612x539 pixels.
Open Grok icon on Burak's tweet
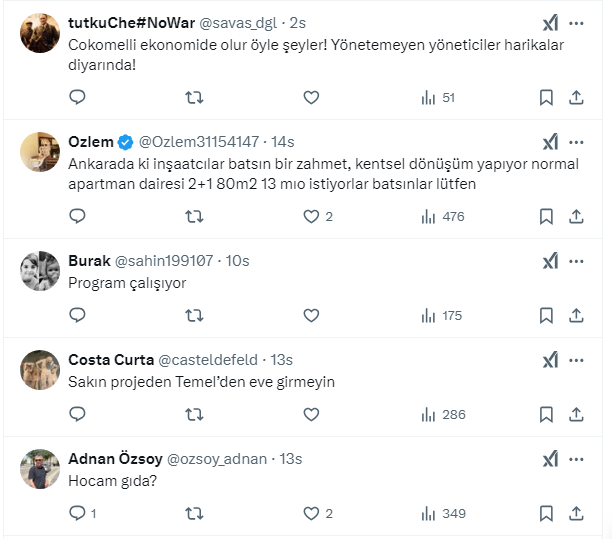(550, 261)
